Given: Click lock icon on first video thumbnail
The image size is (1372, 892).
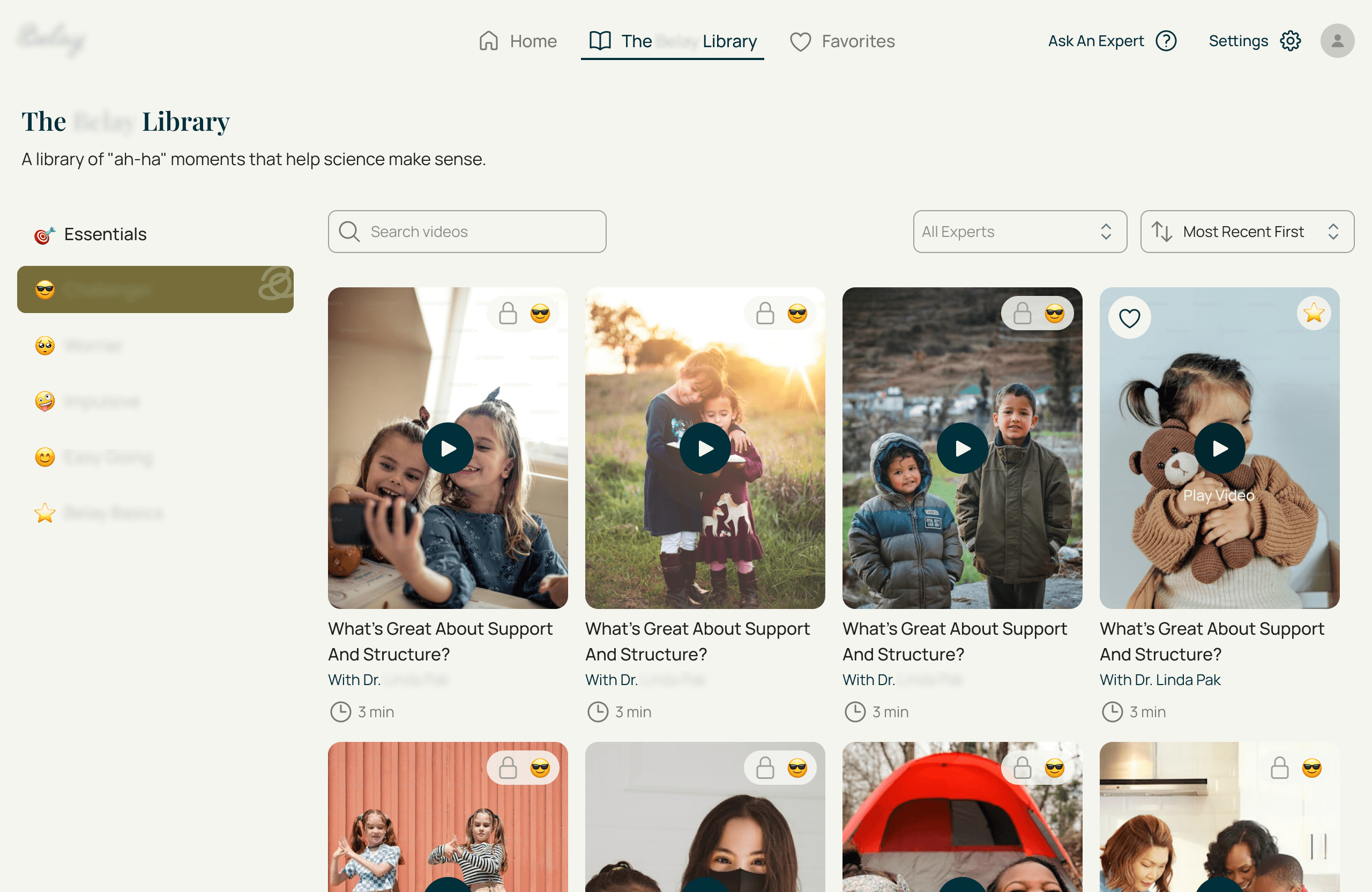Looking at the screenshot, I should pyautogui.click(x=508, y=314).
